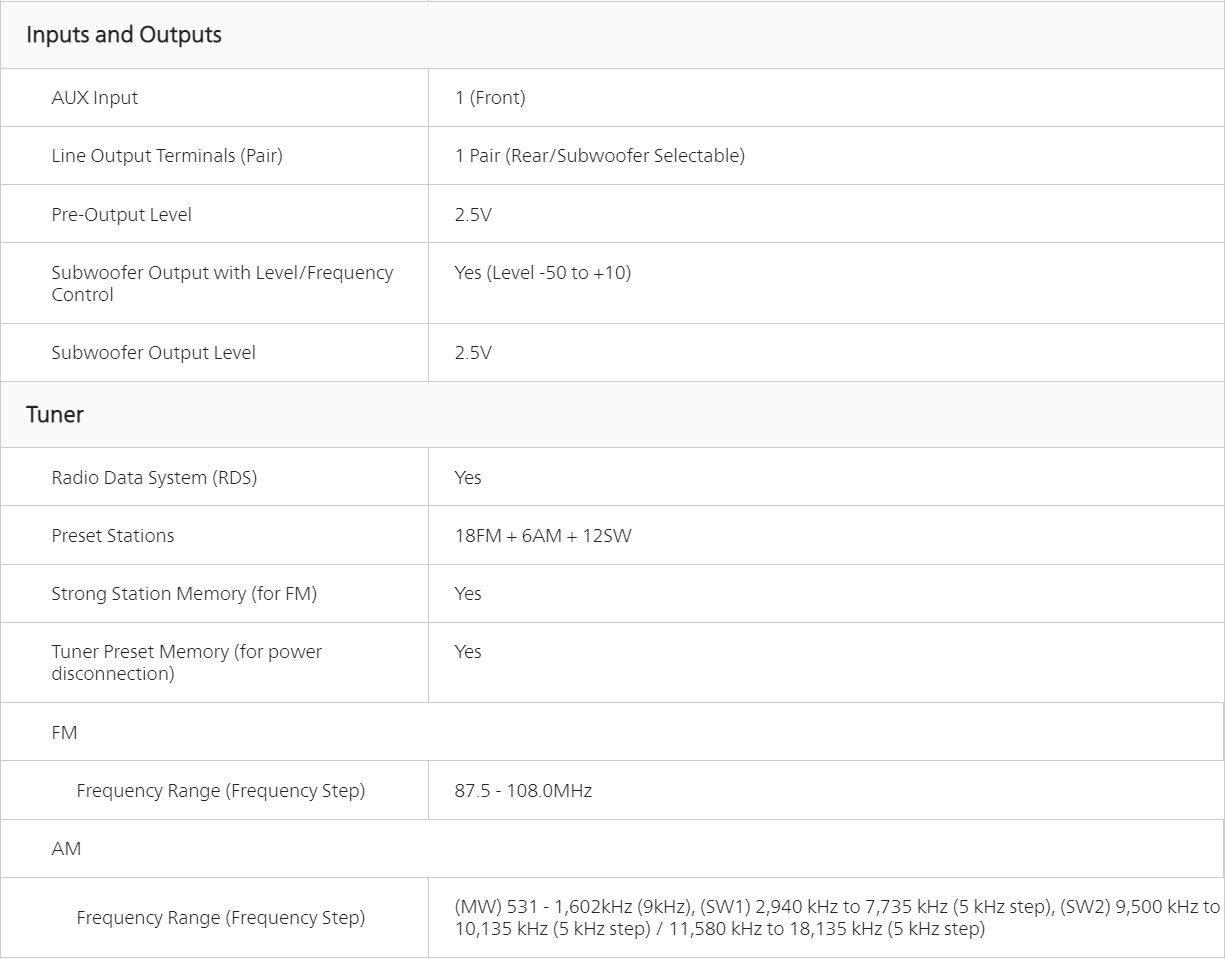The height and width of the screenshot is (959, 1225).
Task: Click the Inputs and Outputs section header
Action: [124, 35]
